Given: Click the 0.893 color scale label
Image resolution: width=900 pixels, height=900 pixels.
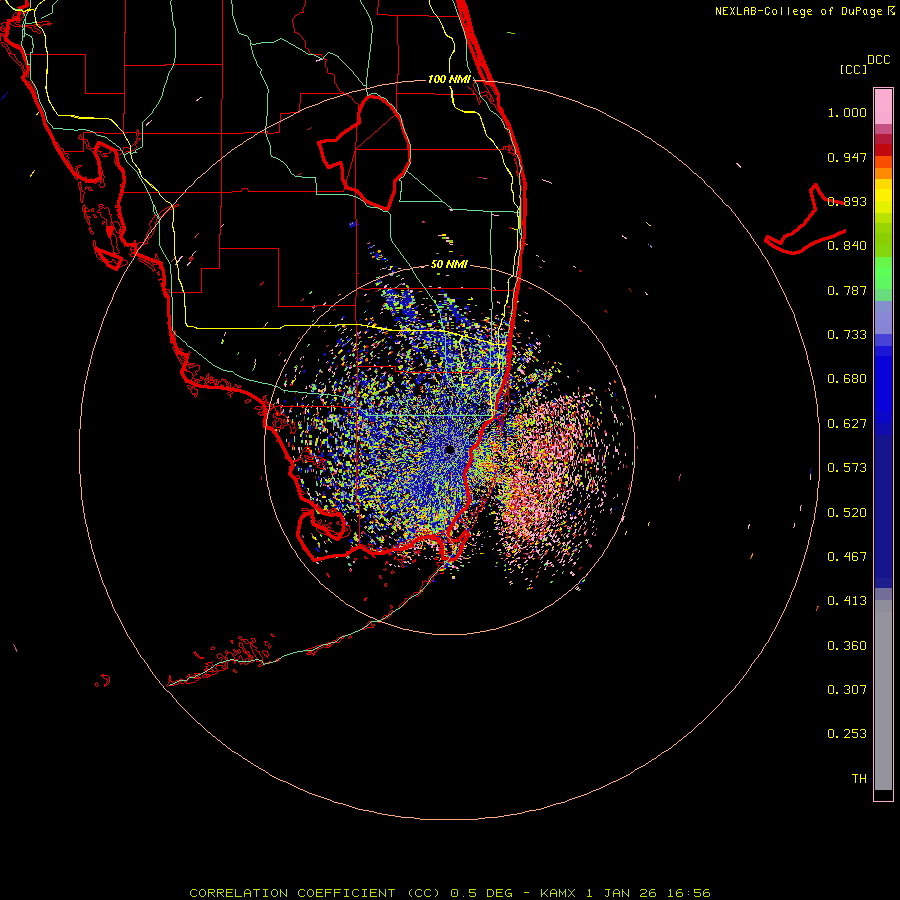Looking at the screenshot, I should pos(847,201).
